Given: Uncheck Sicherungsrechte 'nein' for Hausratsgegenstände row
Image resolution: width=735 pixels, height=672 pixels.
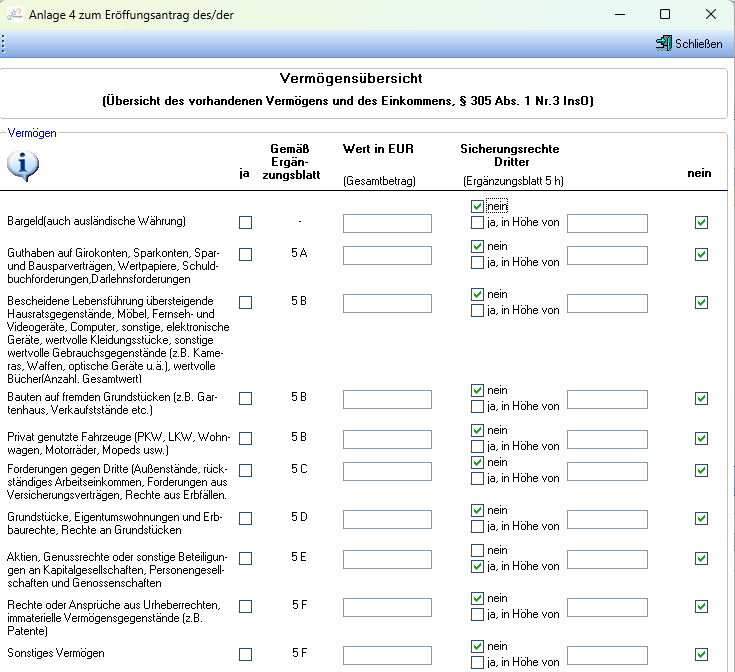Looking at the screenshot, I should (477, 294).
